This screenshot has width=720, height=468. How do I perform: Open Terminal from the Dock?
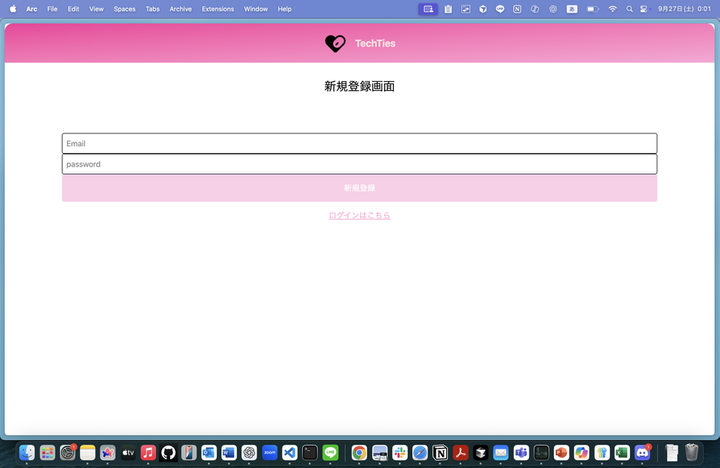click(310, 453)
